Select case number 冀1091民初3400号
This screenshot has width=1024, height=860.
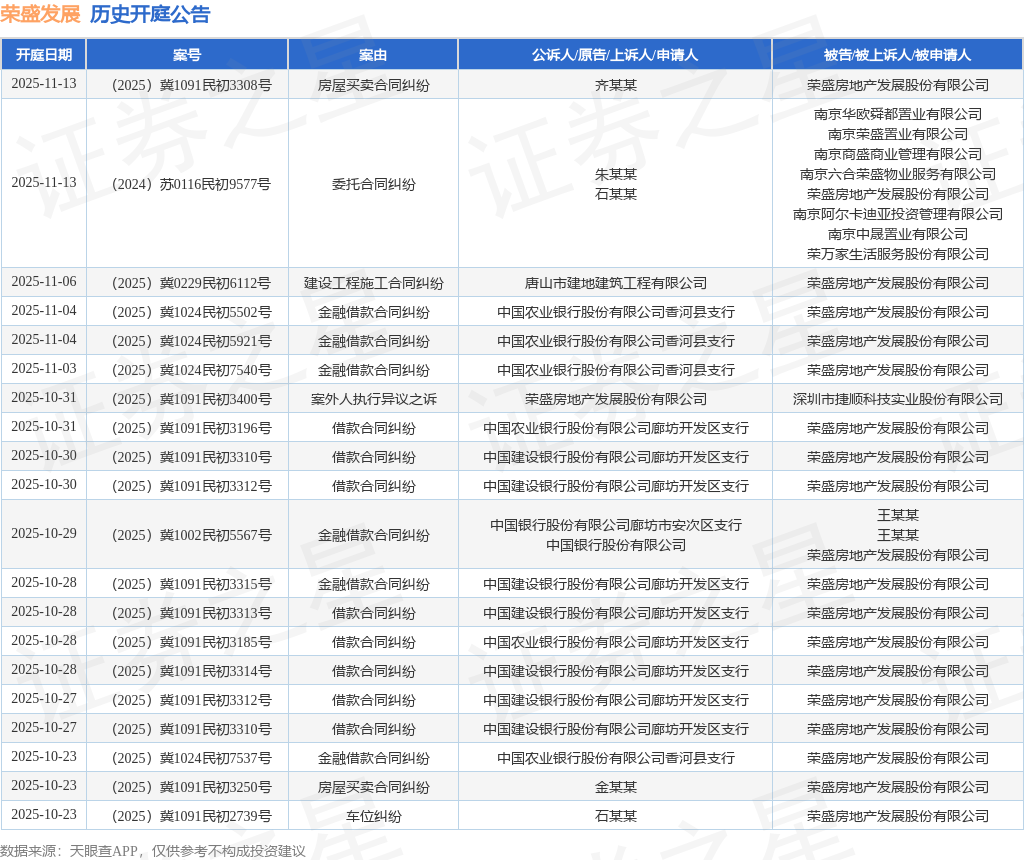pos(191,399)
